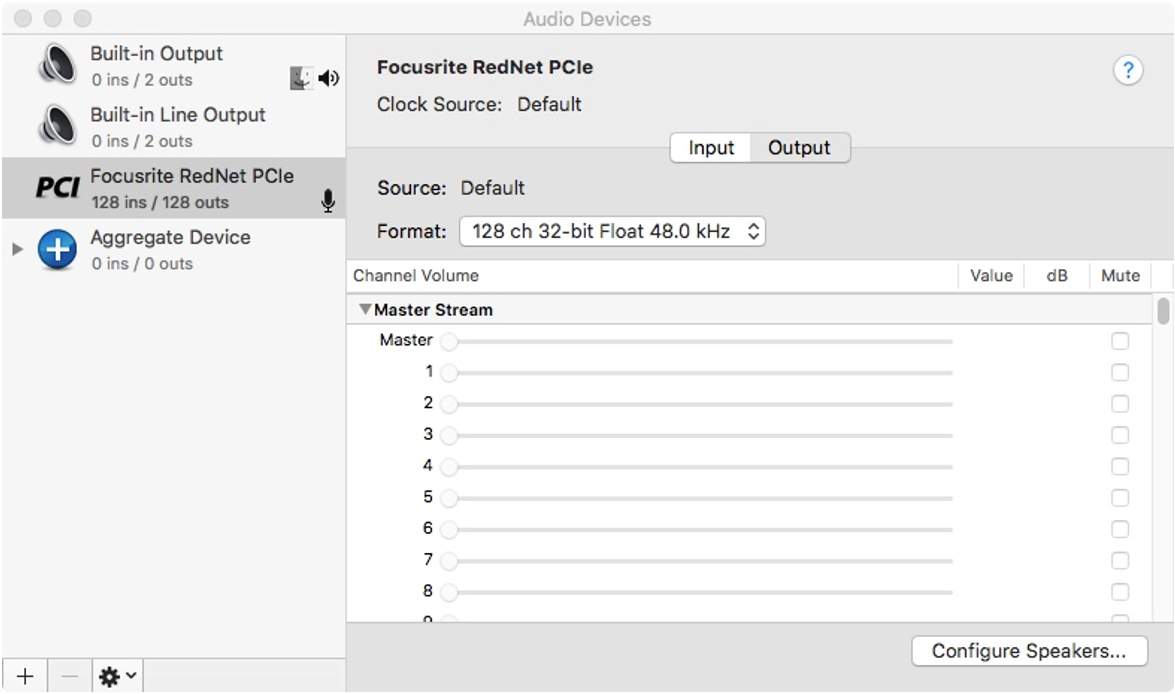Screen dimensions: 1175x694
Task: Click the sound output speaker indicator icon
Action: point(328,78)
